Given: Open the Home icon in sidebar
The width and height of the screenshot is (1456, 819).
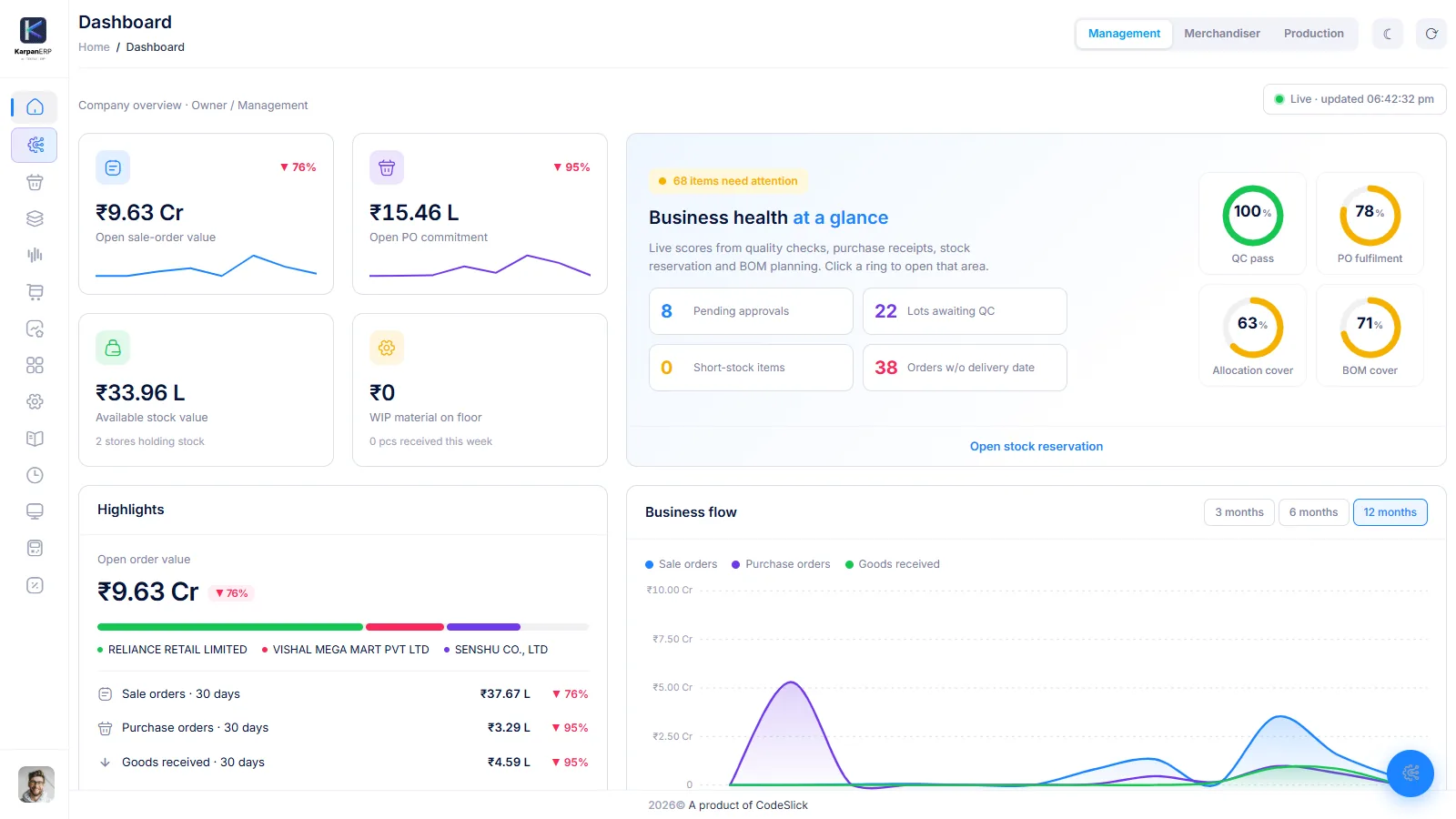Looking at the screenshot, I should (35, 107).
